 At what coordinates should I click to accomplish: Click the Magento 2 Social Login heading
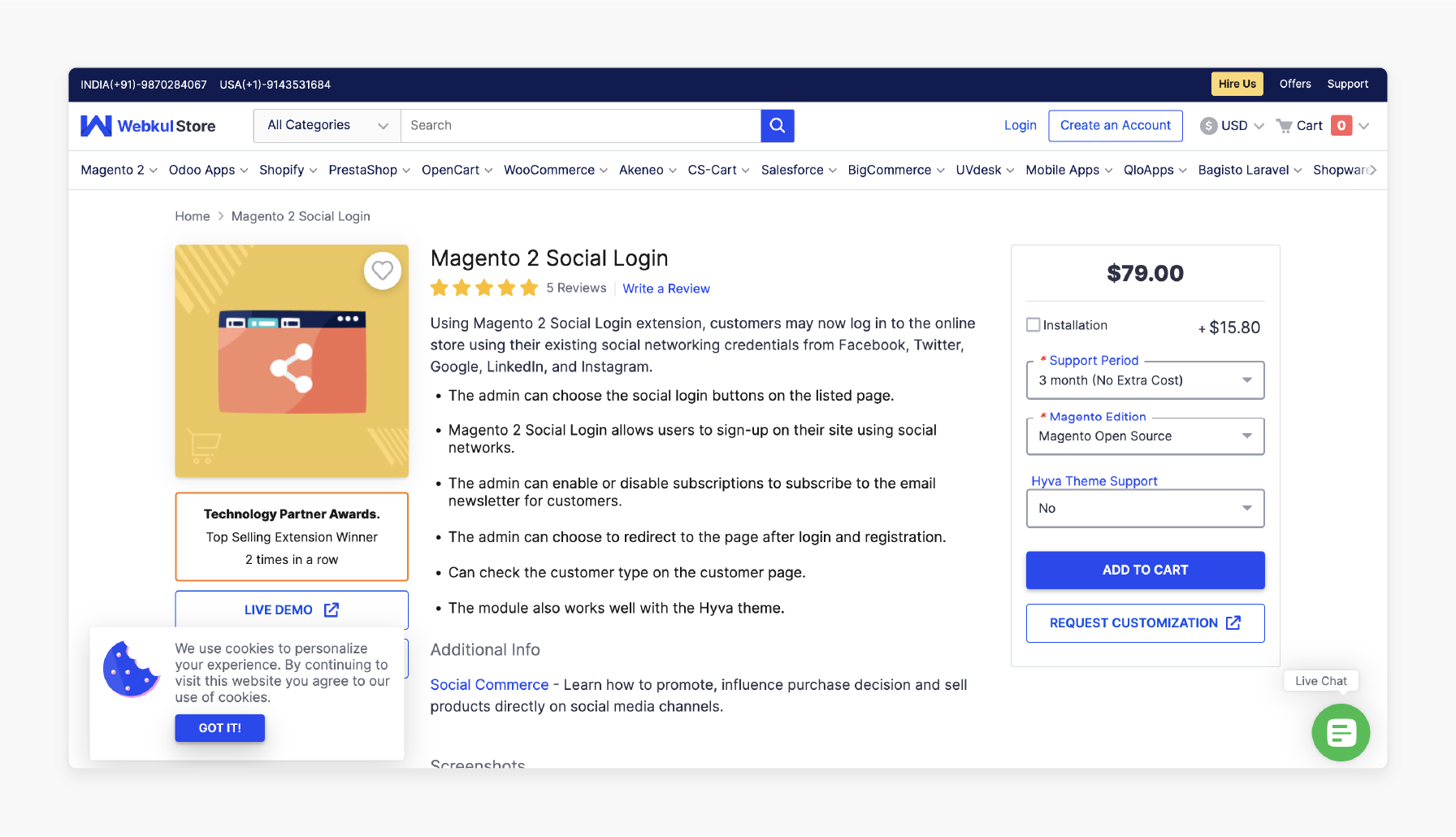[x=549, y=258]
